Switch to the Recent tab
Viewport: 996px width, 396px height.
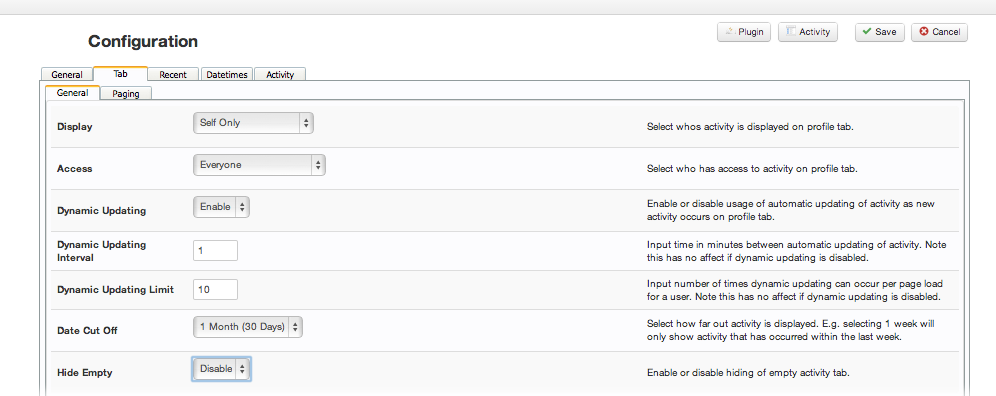point(173,74)
